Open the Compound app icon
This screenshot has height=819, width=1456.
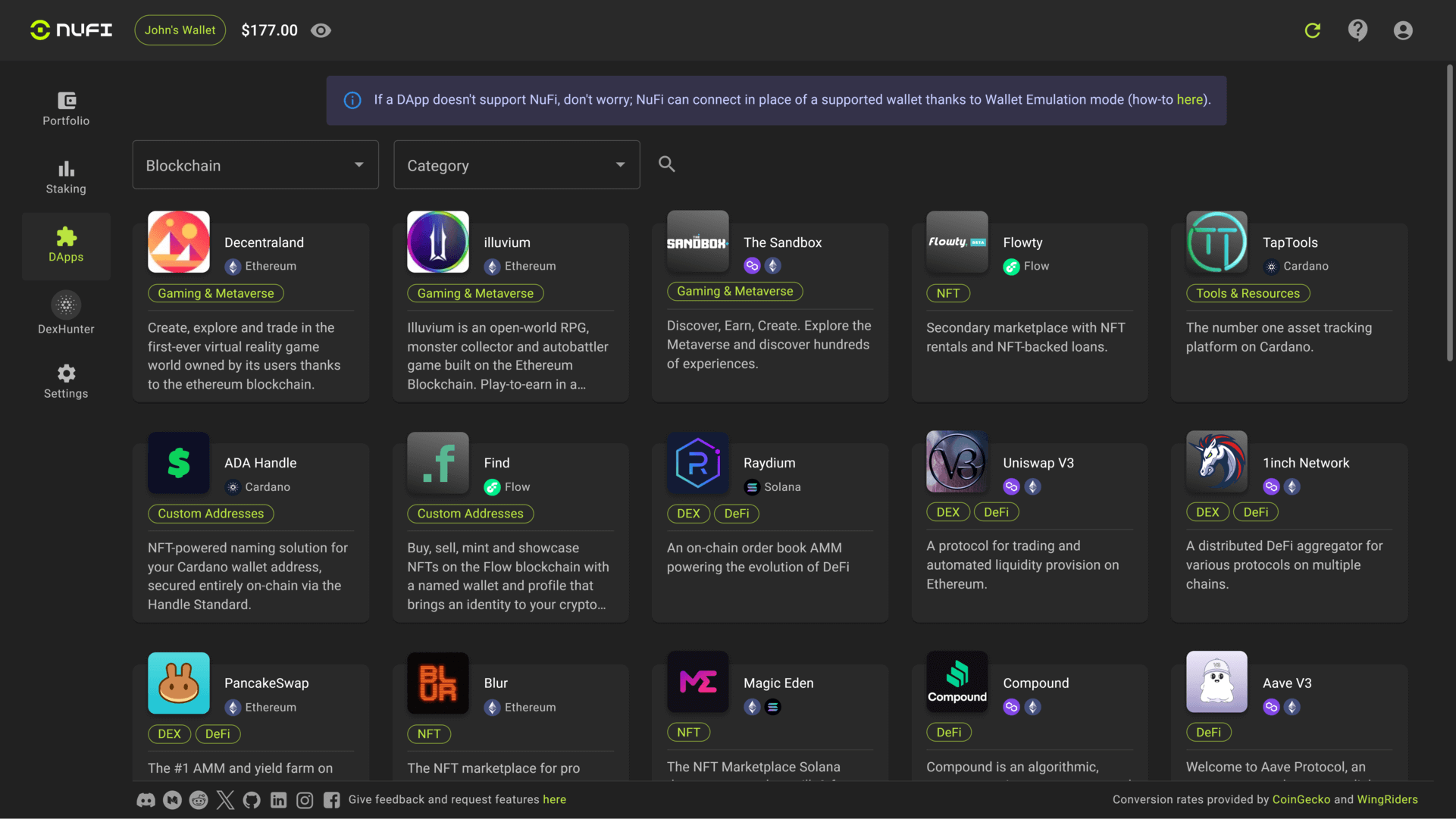coord(957,682)
